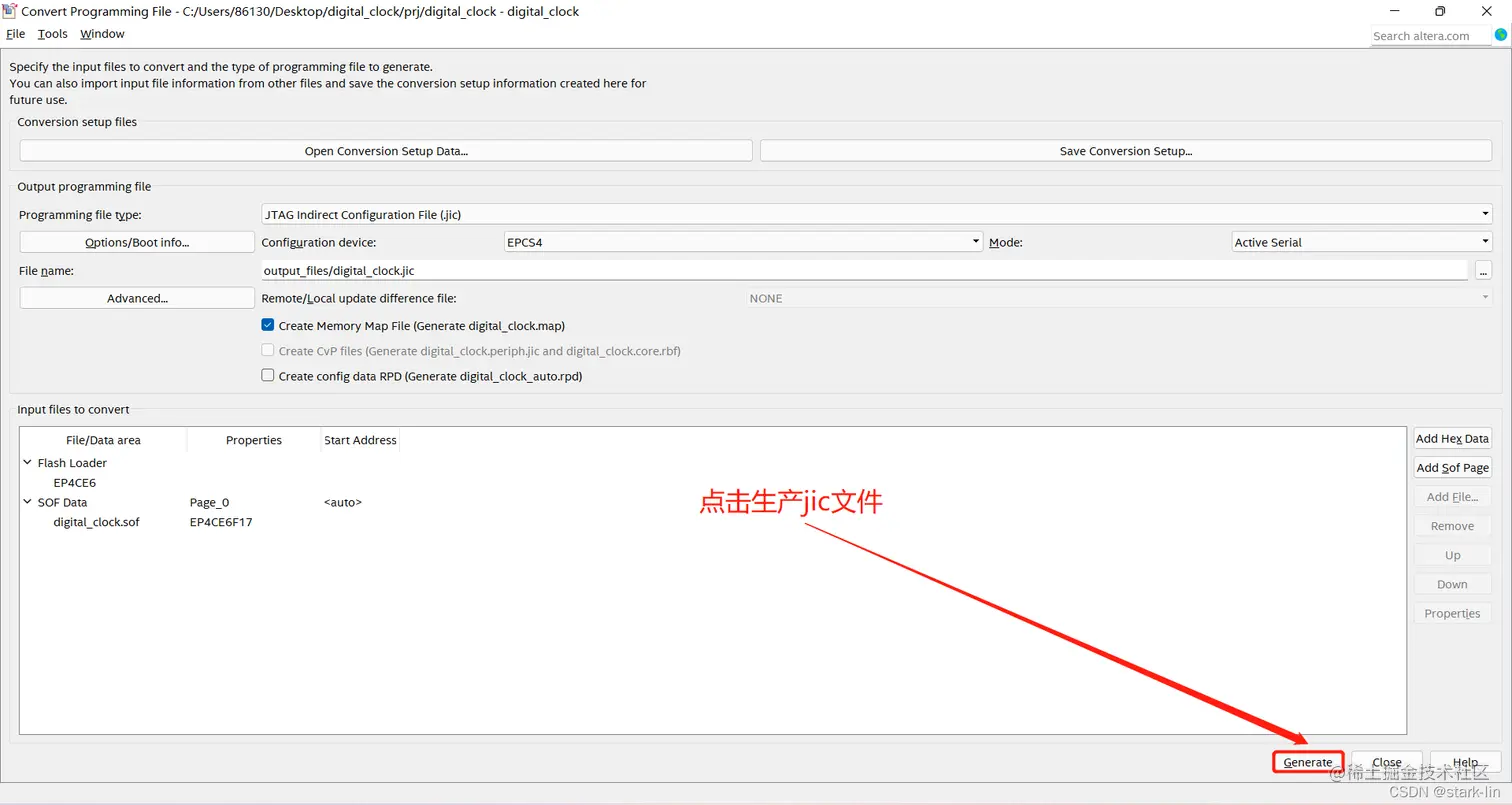Screen dimensions: 1512x805
Task: Click the Down button
Action: [1452, 584]
